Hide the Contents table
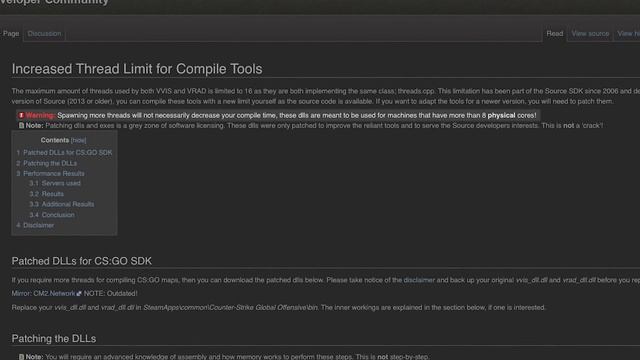Viewport: 640px width, 360px height. click(x=78, y=140)
